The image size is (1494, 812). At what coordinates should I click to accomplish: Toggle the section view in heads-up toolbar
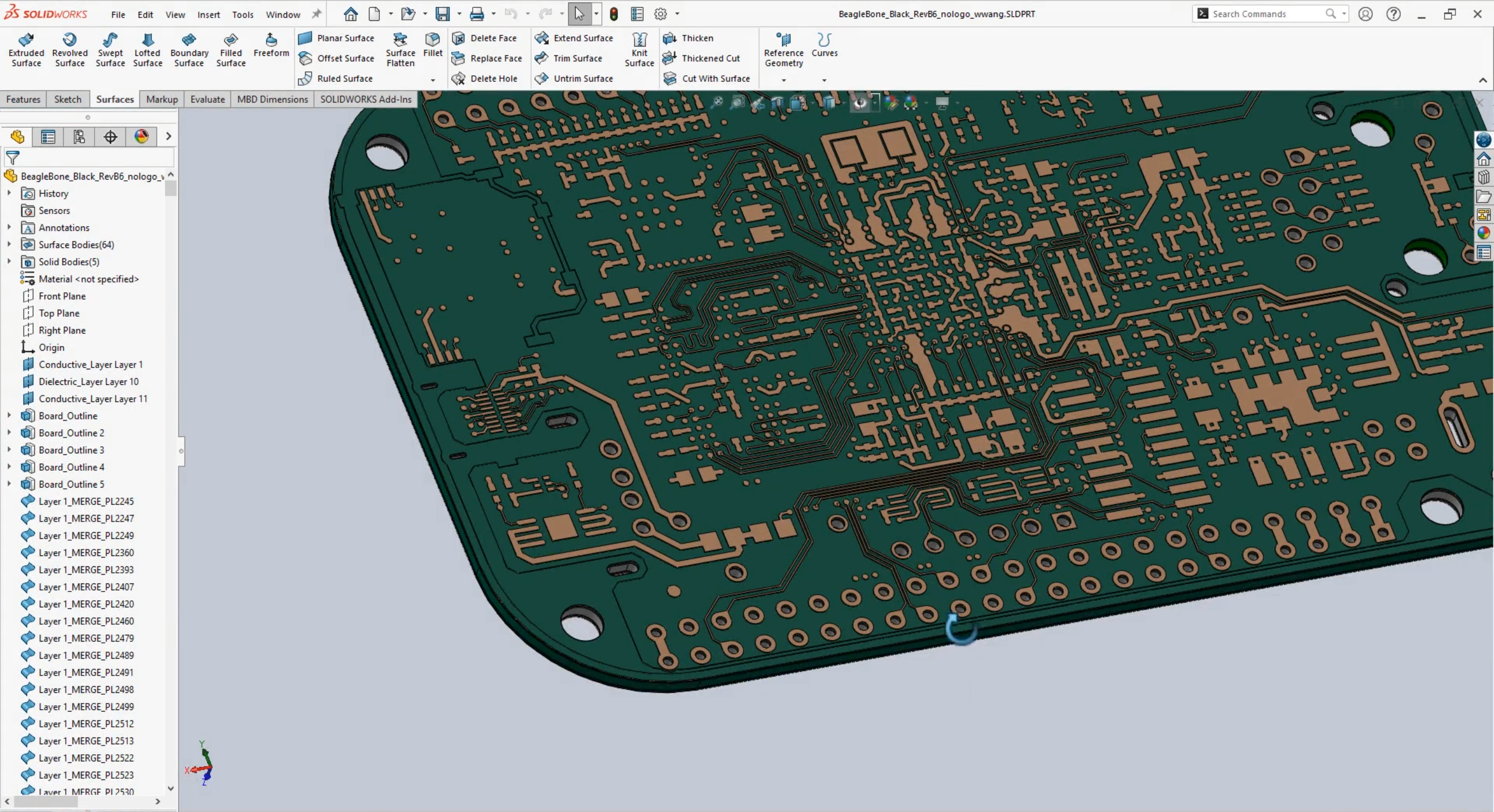pyautogui.click(x=776, y=103)
